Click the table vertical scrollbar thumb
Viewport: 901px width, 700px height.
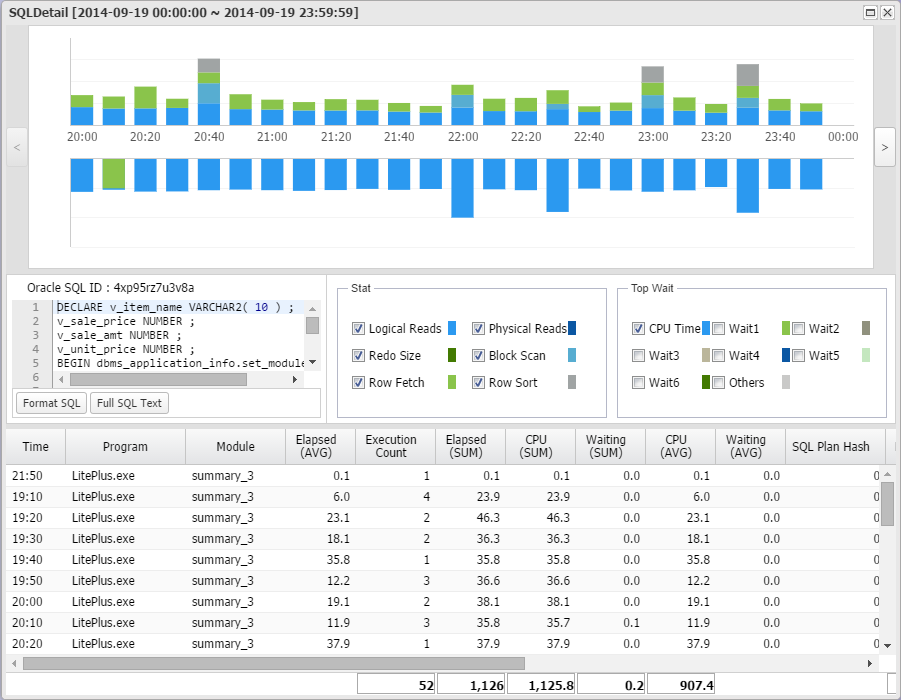tap(887, 503)
